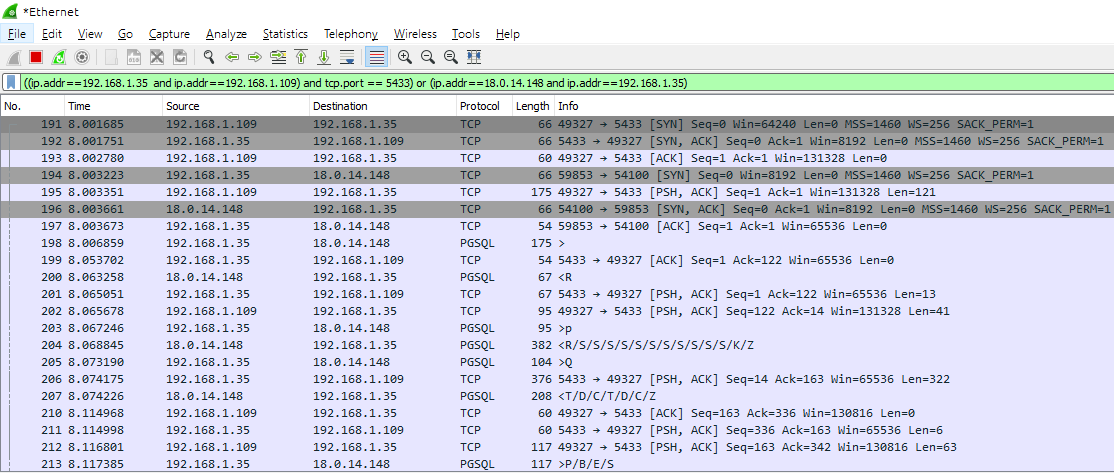Open the Telephony menu
The width and height of the screenshot is (1114, 473).
(350, 34)
